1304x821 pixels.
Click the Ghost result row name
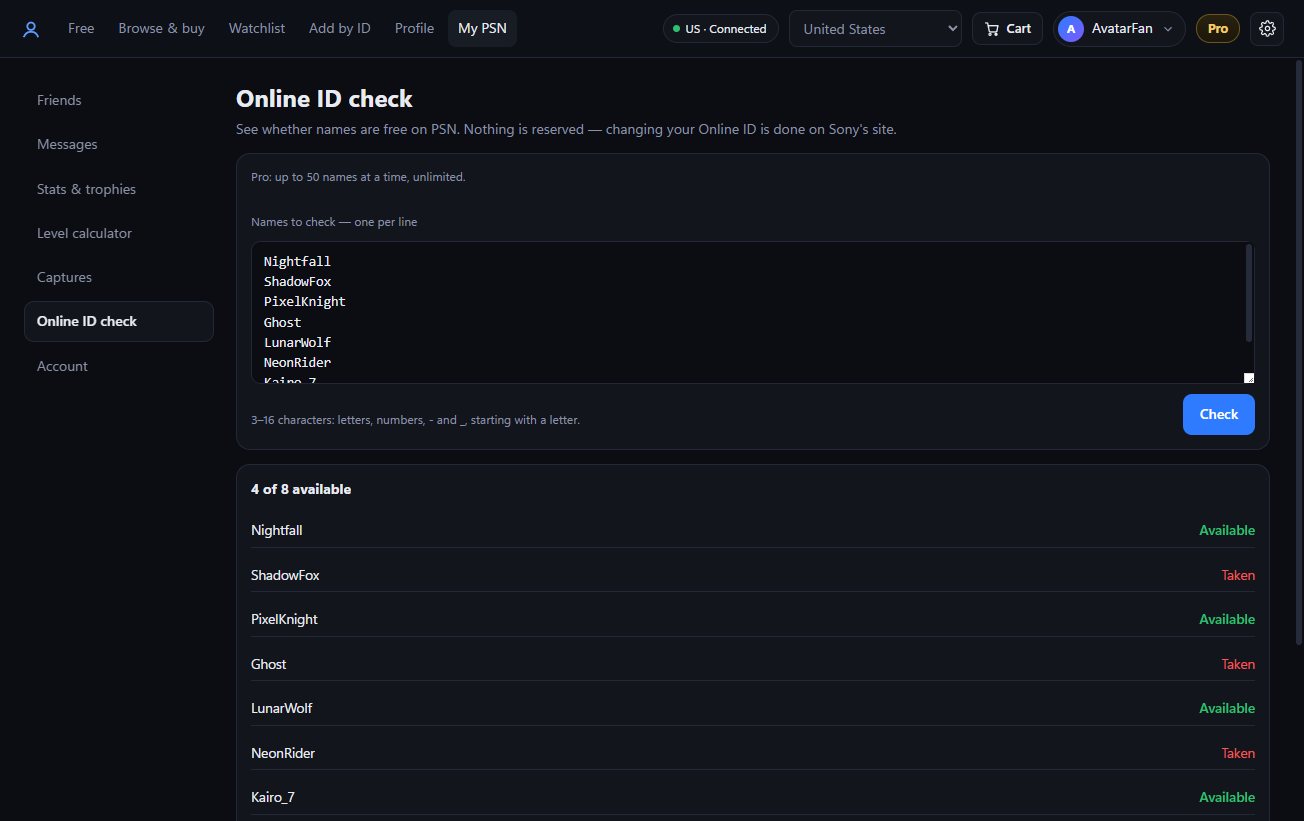[268, 664]
